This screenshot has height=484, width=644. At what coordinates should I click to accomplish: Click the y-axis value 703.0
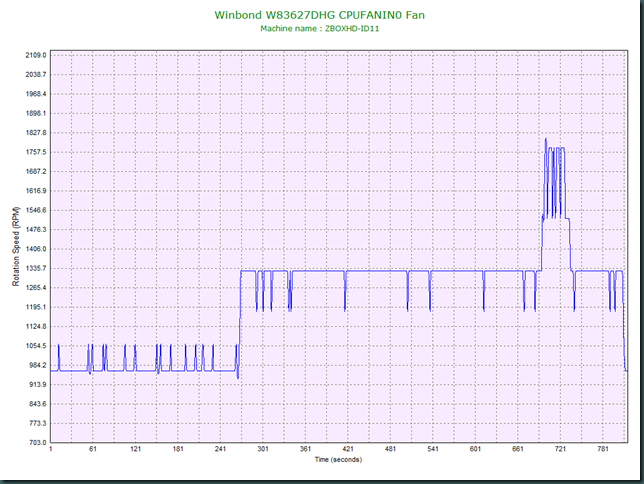pos(38,443)
